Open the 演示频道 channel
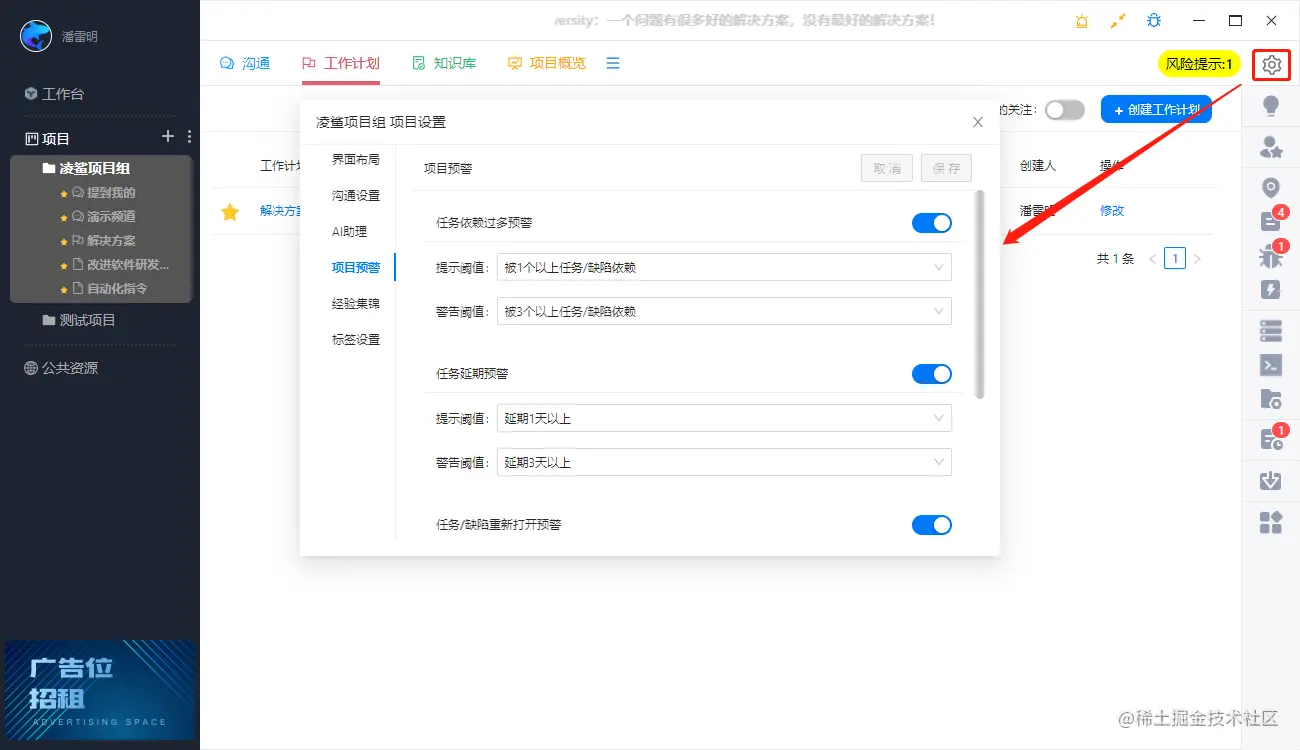Viewport: 1300px width, 750px height. tap(103, 216)
